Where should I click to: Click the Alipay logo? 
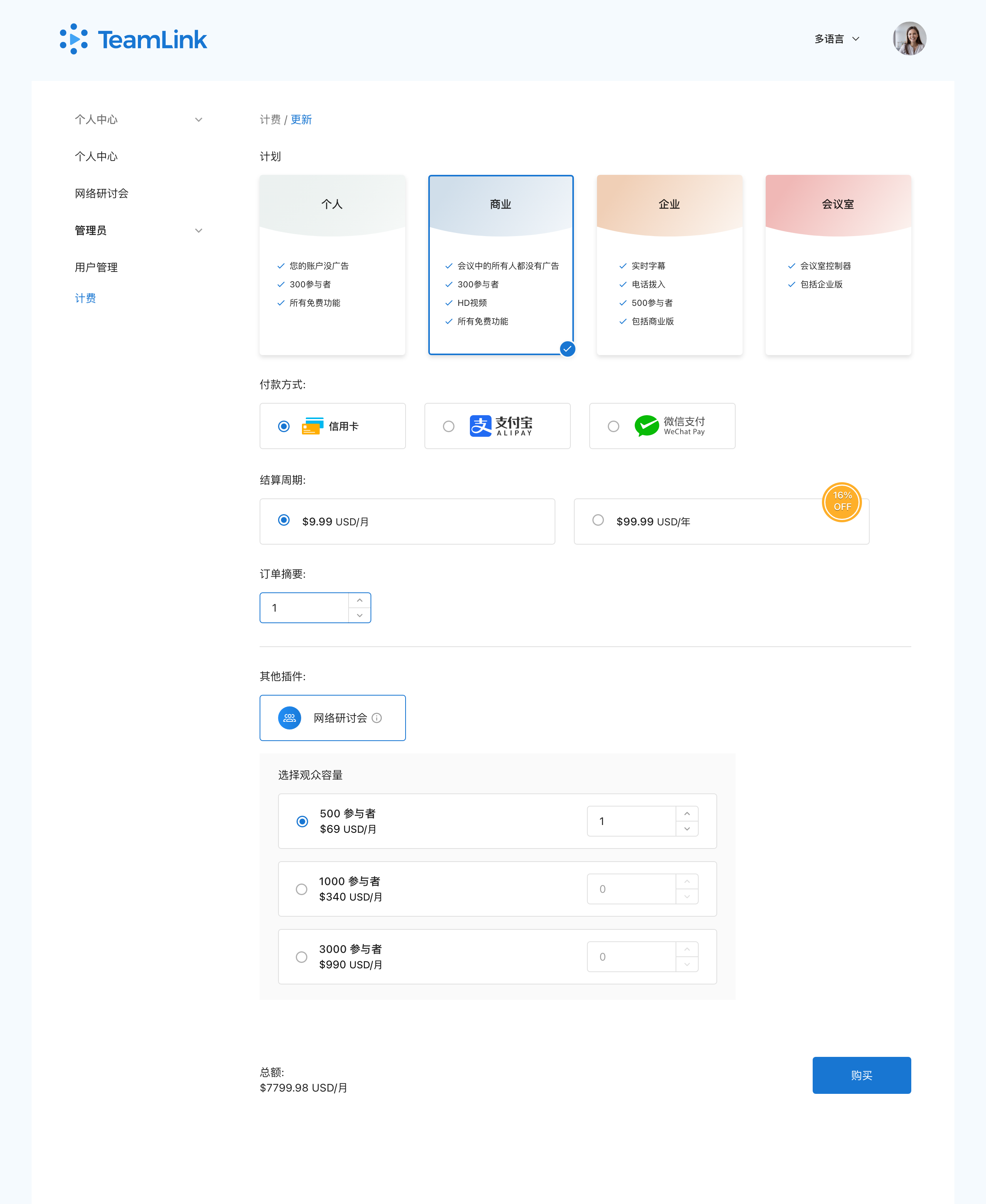[x=501, y=426]
